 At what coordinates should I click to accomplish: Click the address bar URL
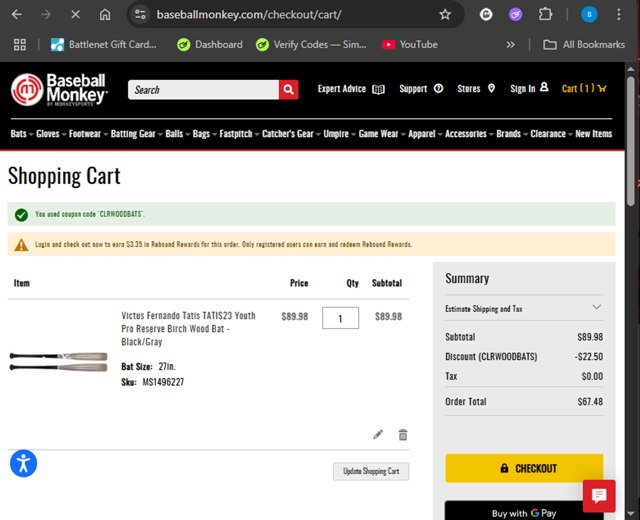point(249,15)
